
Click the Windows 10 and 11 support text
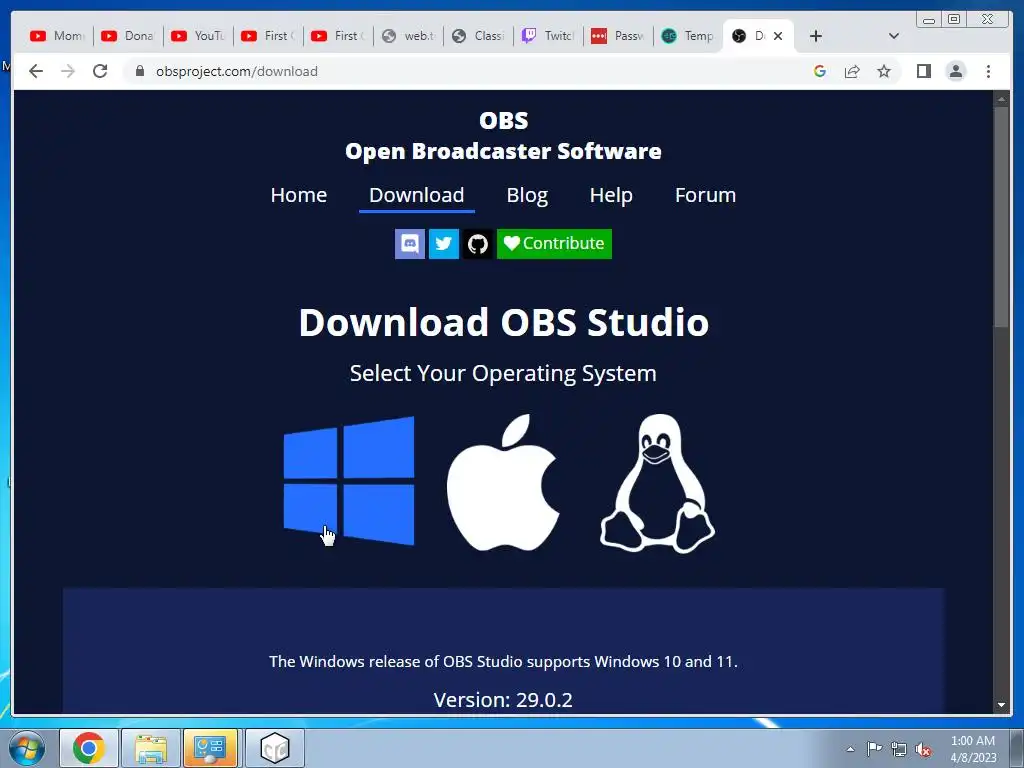(x=503, y=662)
